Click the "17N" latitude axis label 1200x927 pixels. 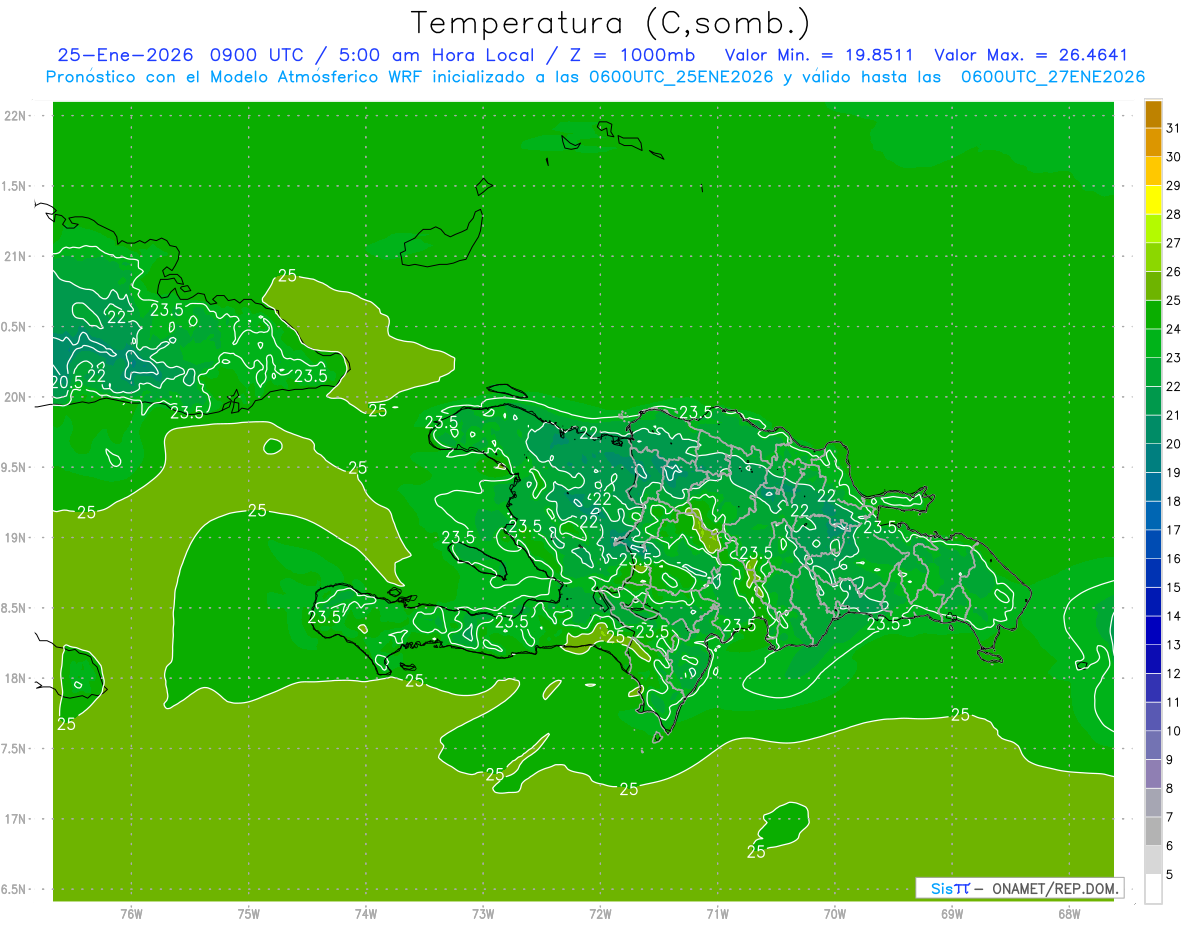[x=17, y=819]
